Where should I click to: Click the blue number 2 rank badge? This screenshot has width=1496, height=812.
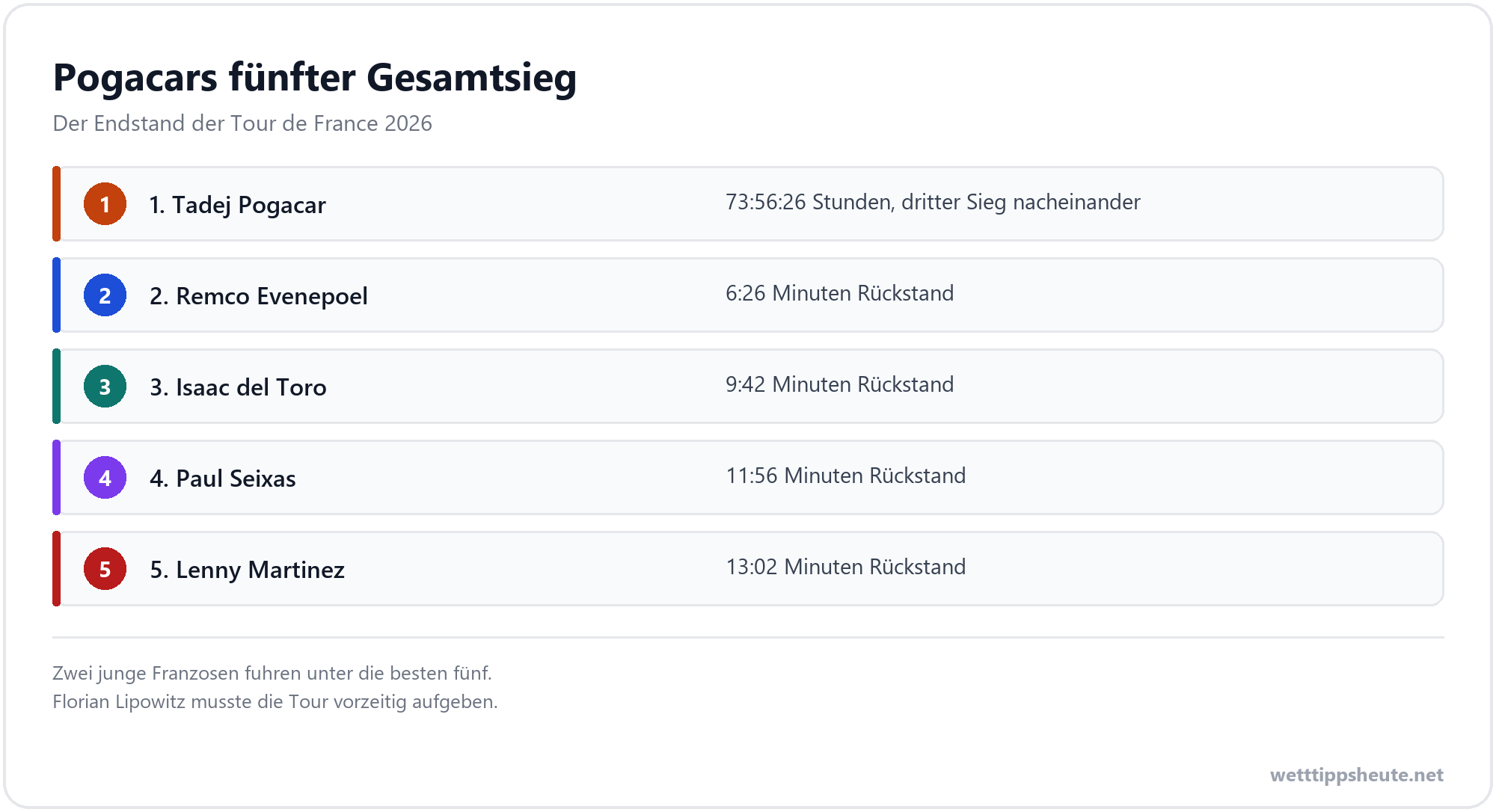click(105, 295)
